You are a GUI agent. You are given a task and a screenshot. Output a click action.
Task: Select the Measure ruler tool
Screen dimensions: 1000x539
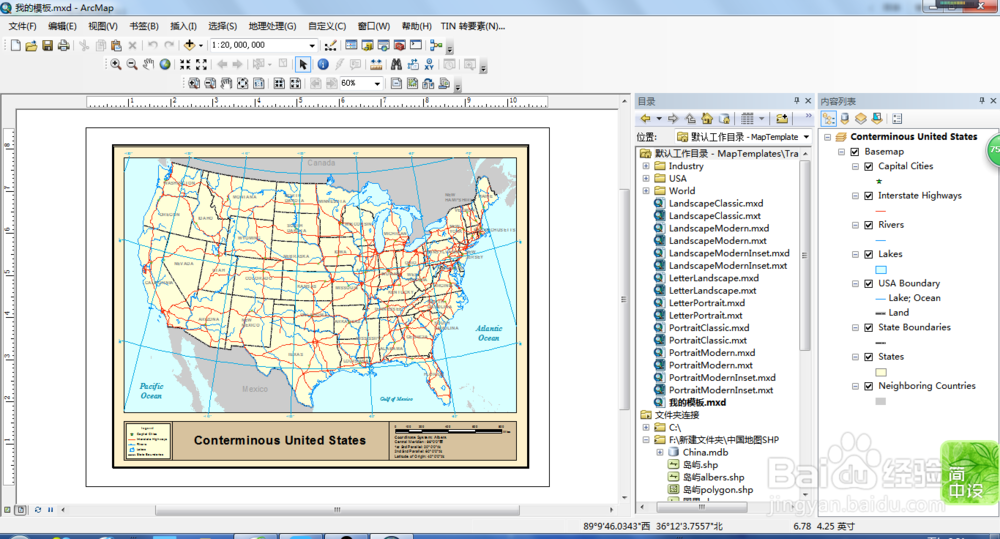pos(376,64)
